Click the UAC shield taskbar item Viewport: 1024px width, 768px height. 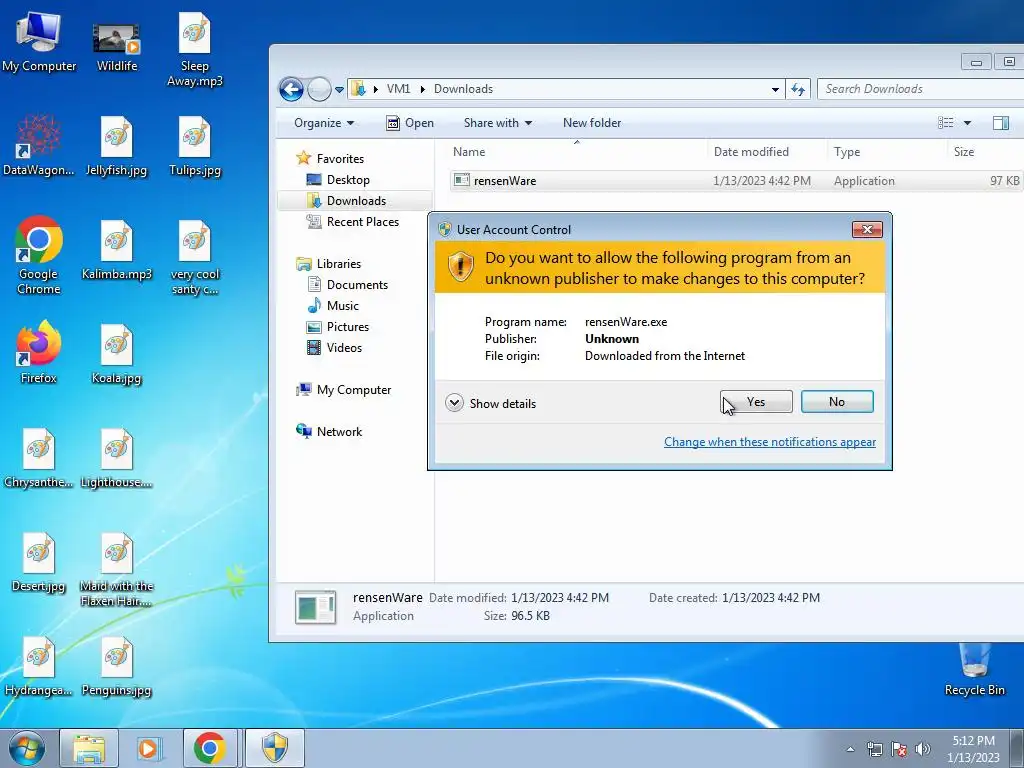click(275, 748)
